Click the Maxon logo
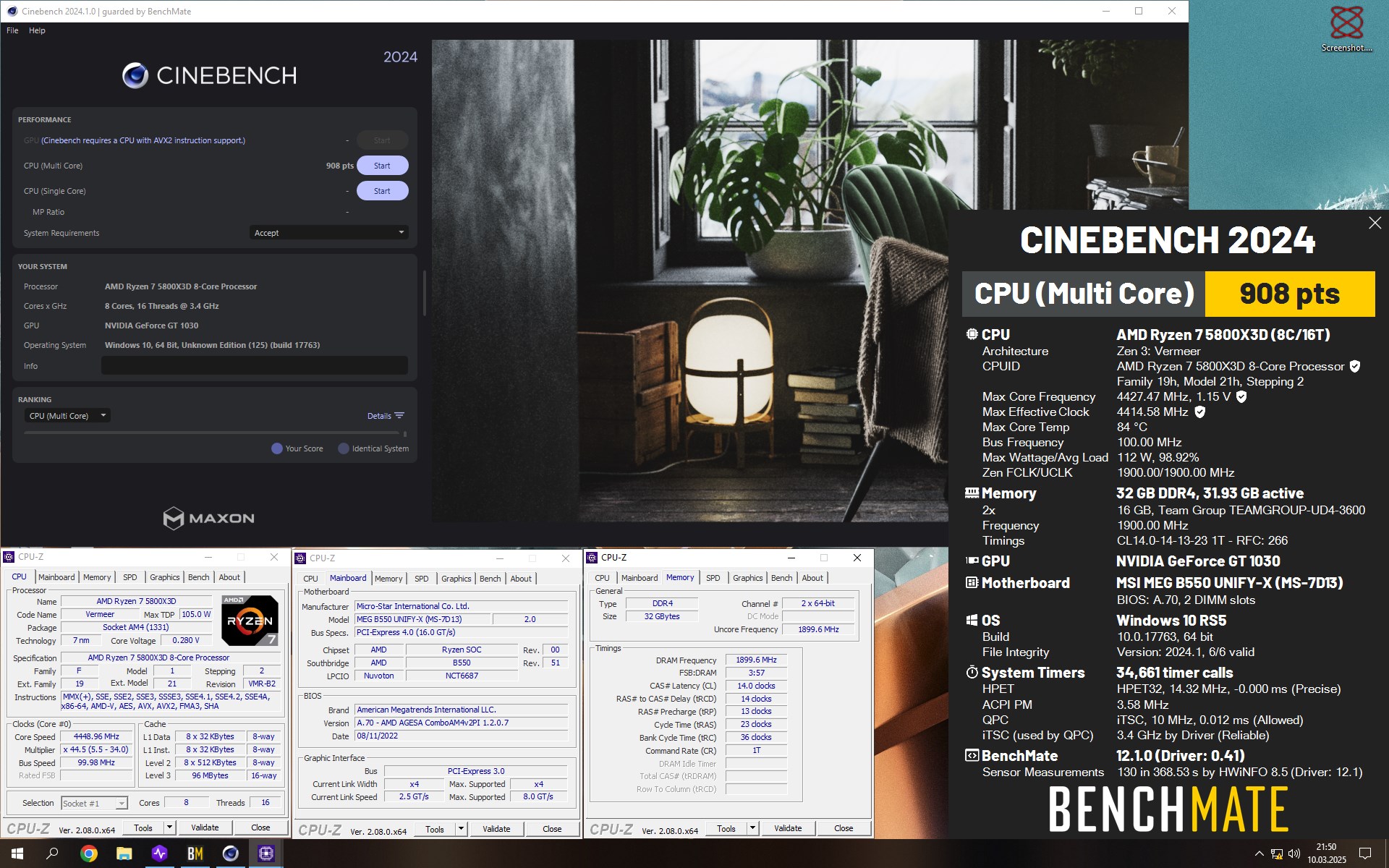1389x868 pixels. pos(208,518)
